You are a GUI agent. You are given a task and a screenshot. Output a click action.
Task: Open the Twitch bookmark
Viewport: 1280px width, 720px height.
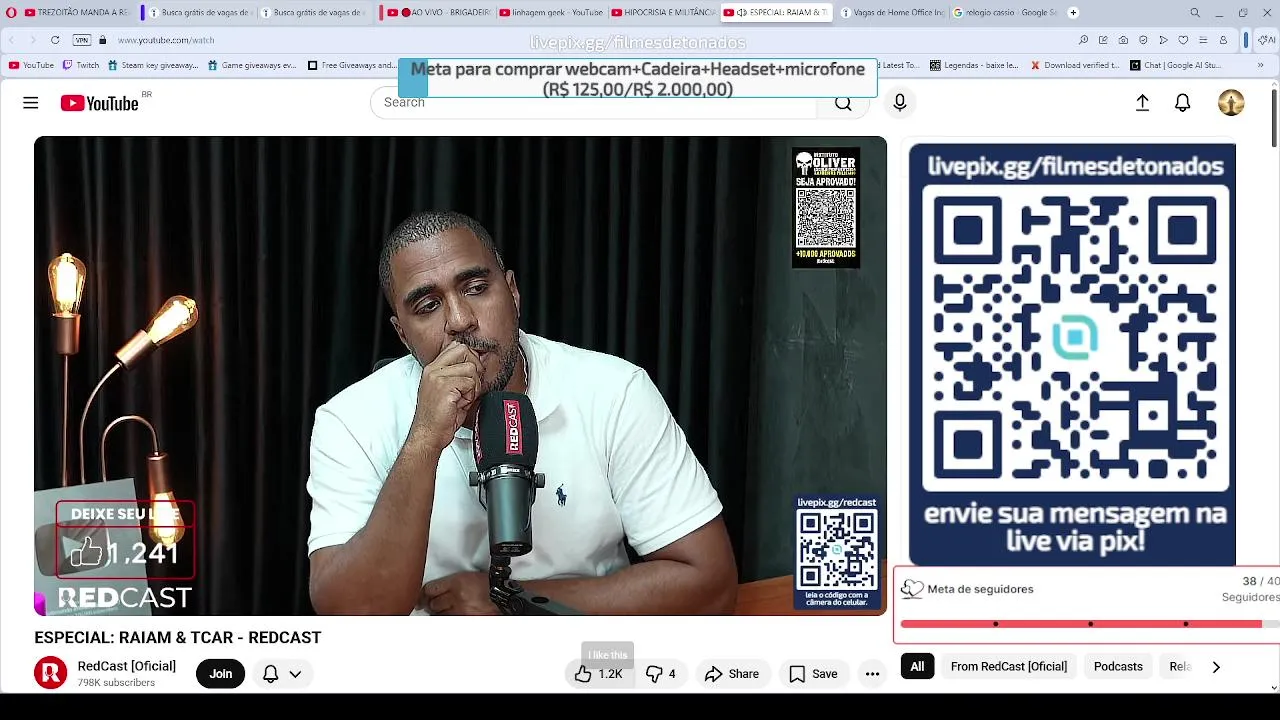pos(80,65)
